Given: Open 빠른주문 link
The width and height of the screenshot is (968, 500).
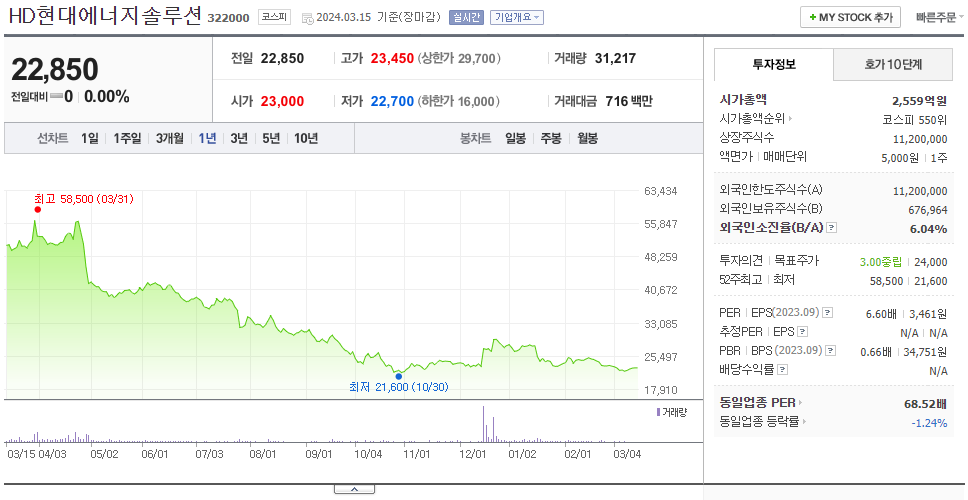Looking at the screenshot, I should point(936,17).
